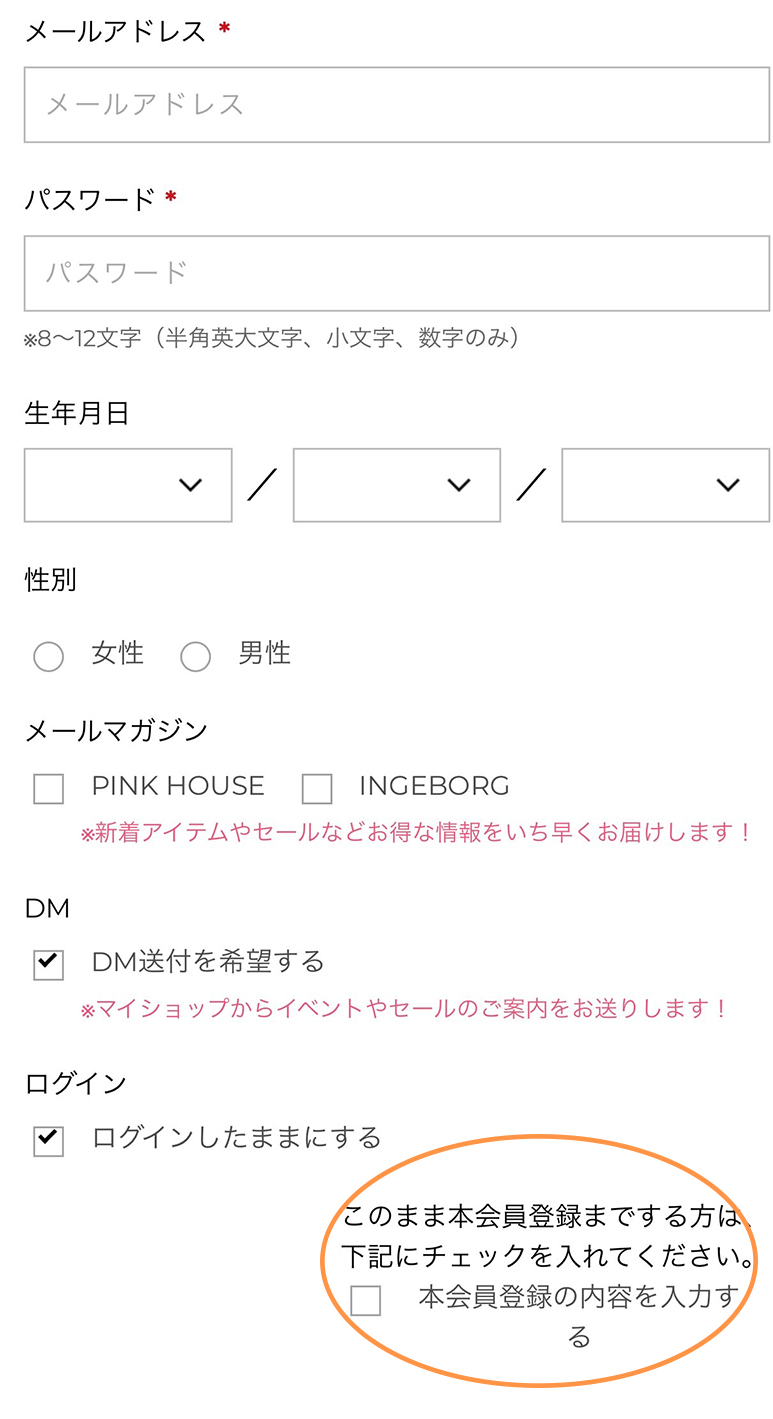Screen dimensions: 773x1419
Task: Open the birth day dropdown
Action: (x=665, y=485)
